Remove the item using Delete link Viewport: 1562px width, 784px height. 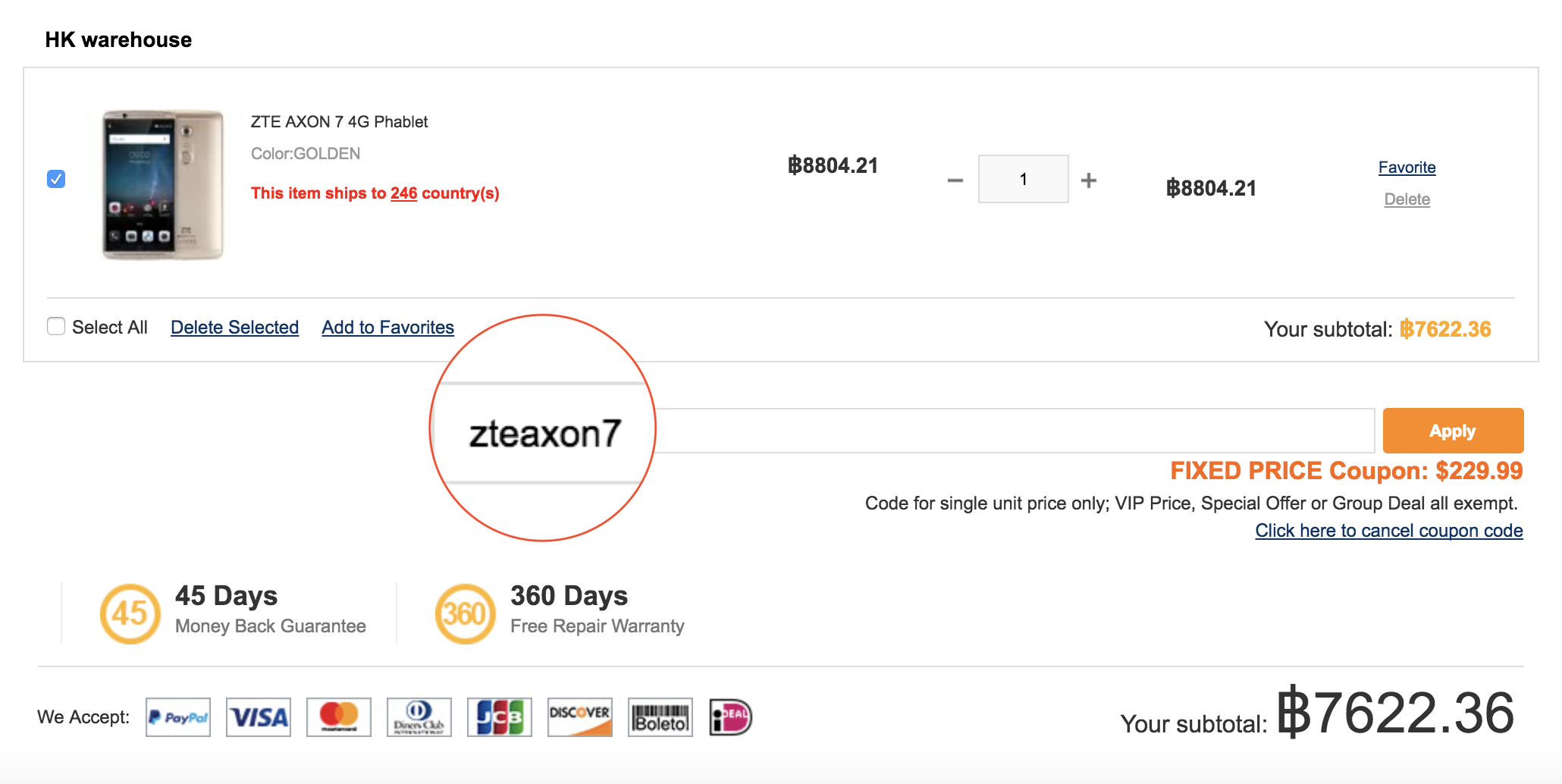1407,199
